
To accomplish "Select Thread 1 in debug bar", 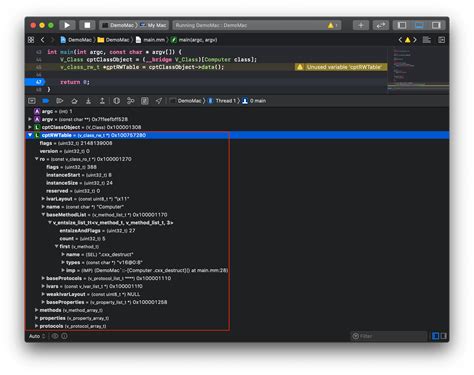I will point(222,101).
